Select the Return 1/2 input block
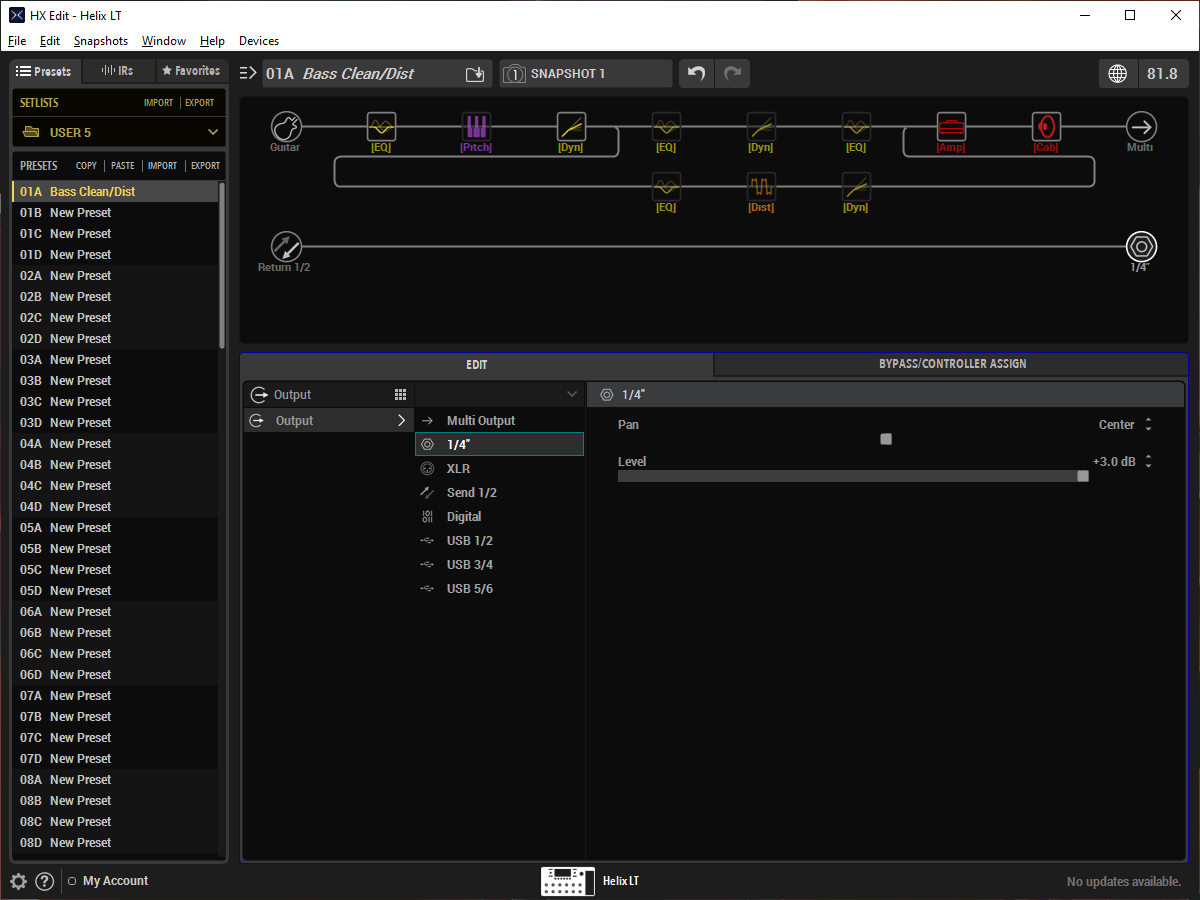This screenshot has width=1200, height=900. tap(286, 246)
